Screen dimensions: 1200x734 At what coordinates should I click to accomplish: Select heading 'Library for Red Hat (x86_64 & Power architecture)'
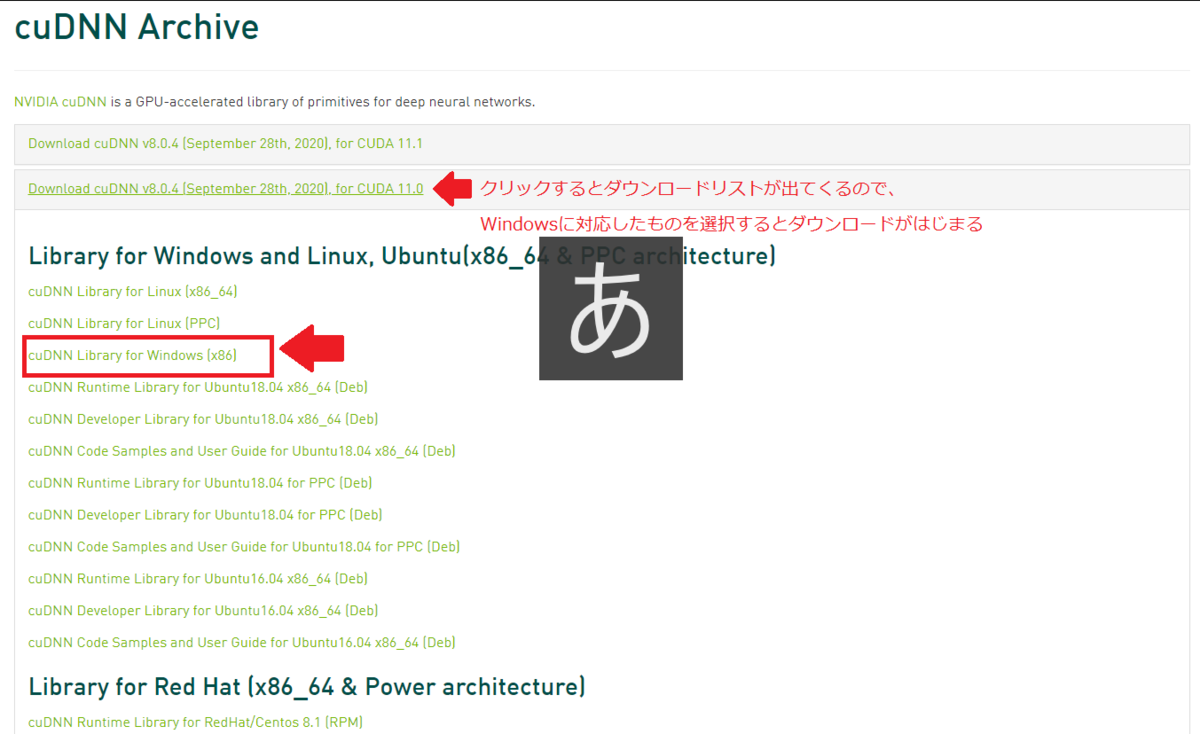click(307, 687)
